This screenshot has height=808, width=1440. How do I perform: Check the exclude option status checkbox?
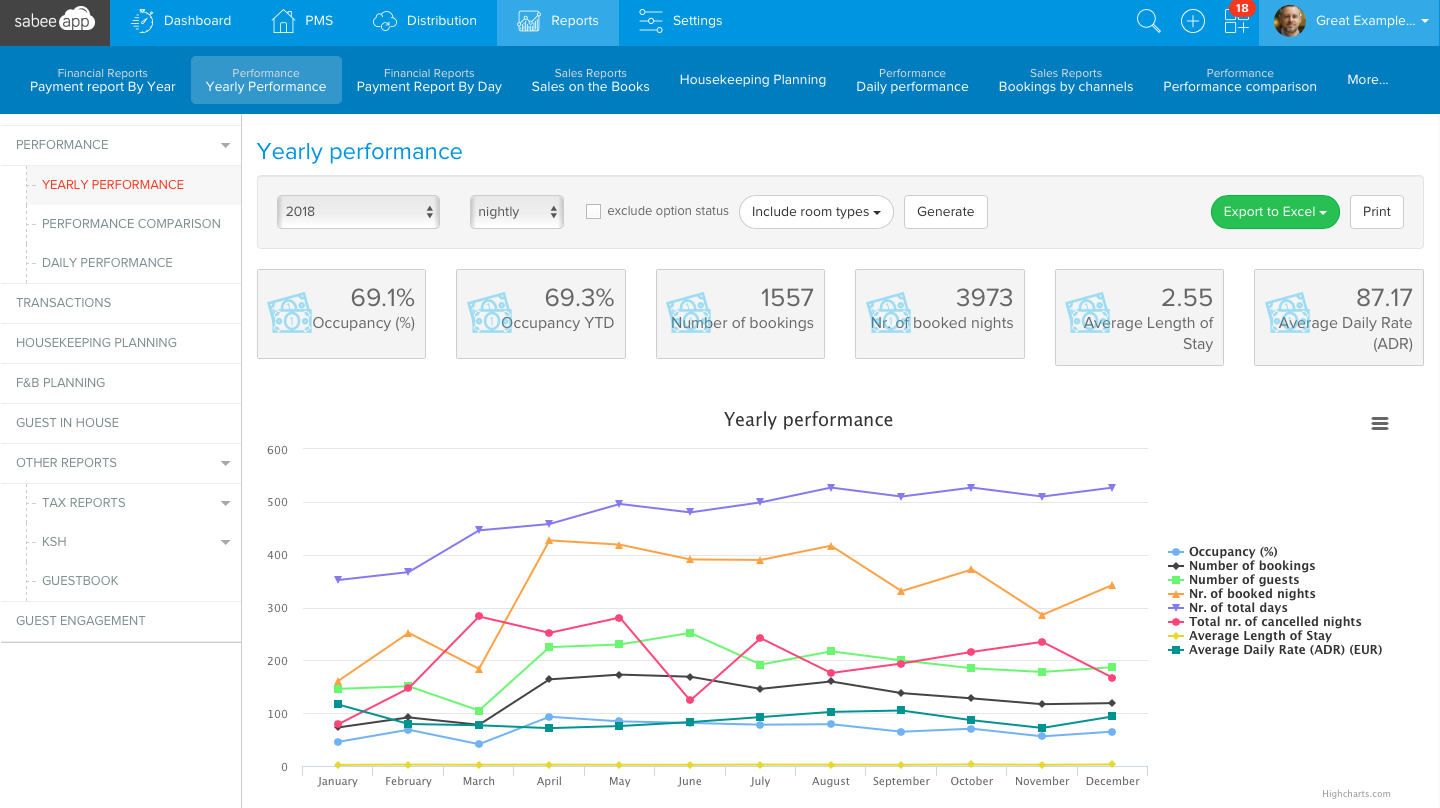pos(593,212)
